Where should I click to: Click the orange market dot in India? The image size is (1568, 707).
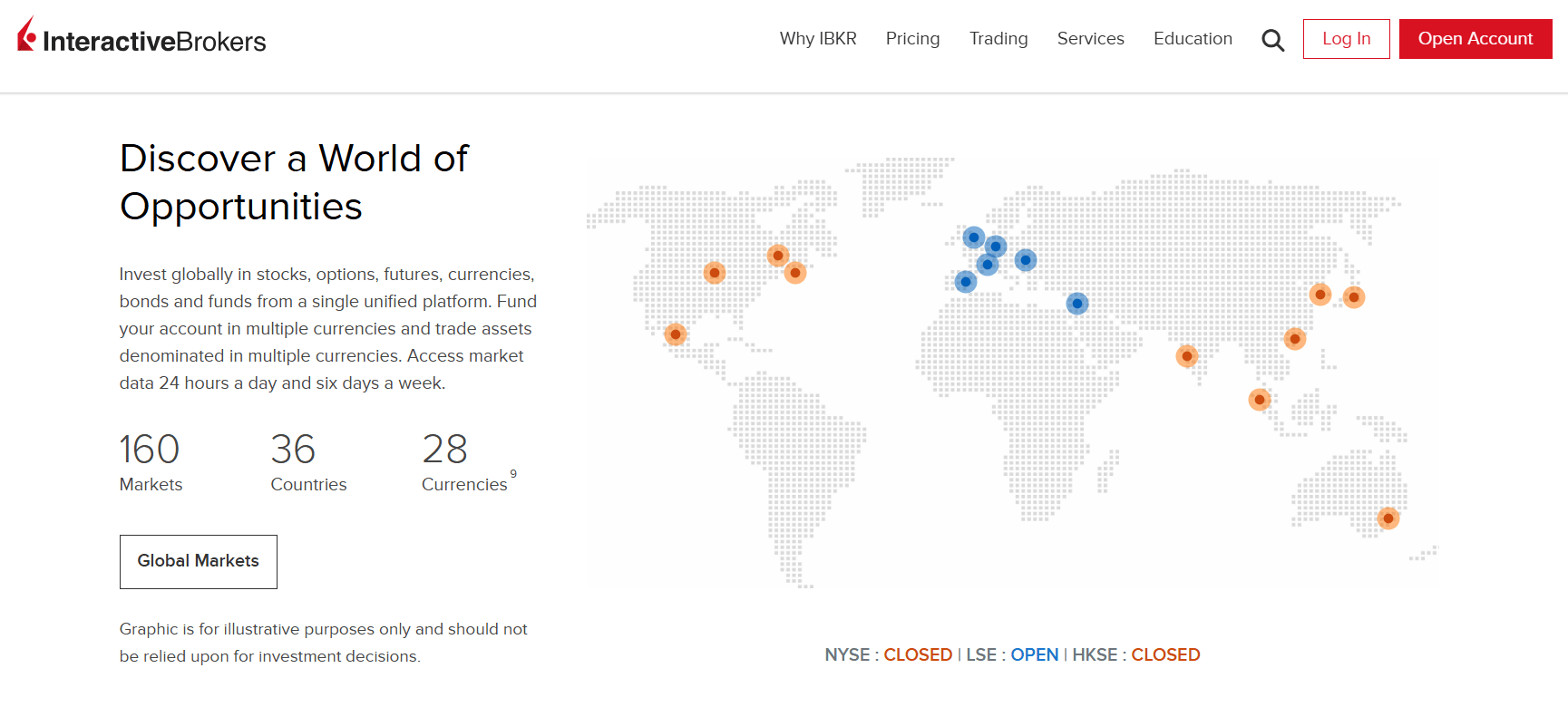(1187, 356)
